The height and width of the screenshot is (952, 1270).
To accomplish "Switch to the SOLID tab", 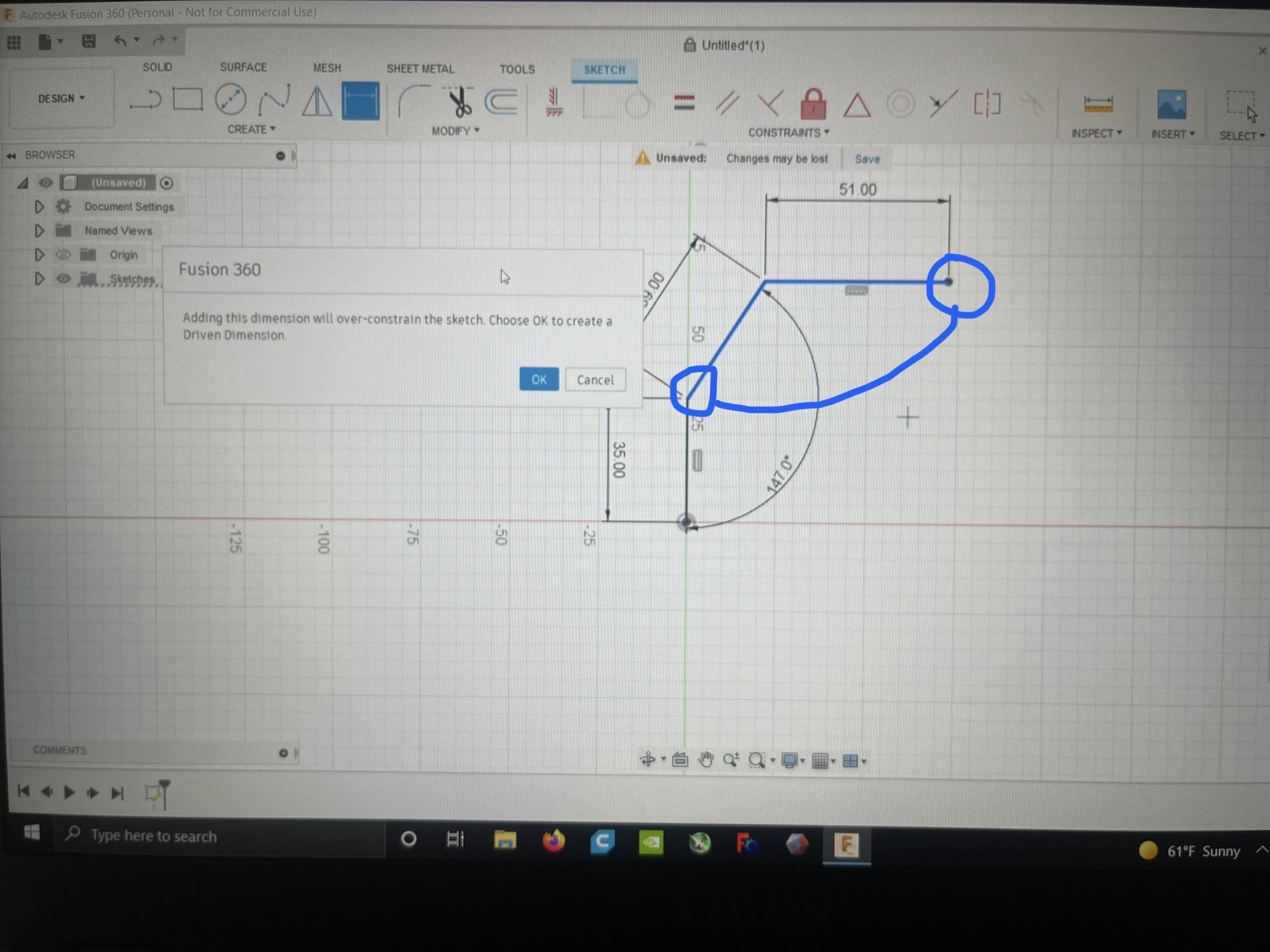I will [x=157, y=67].
